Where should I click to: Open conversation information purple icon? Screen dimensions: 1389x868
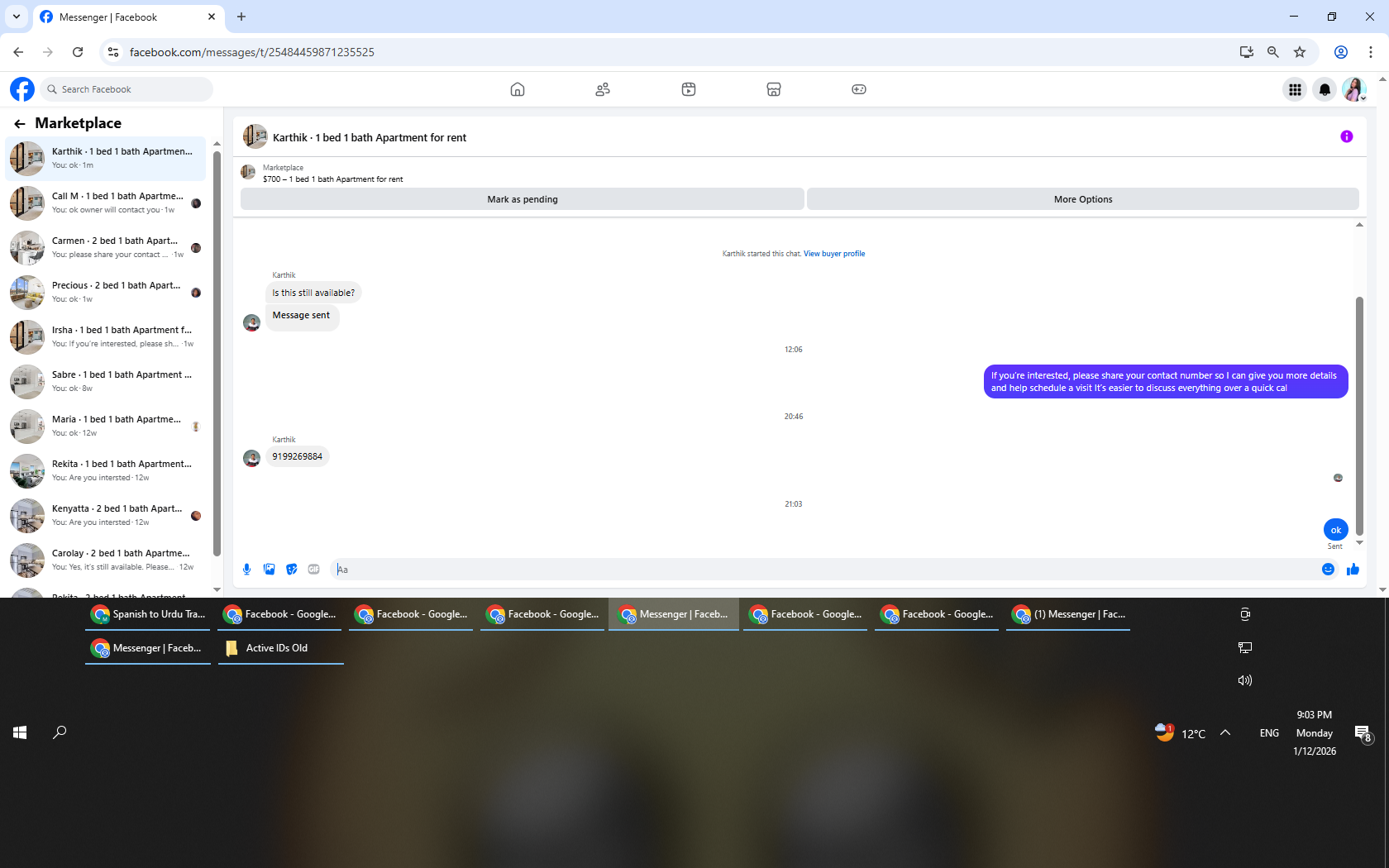coord(1347,136)
